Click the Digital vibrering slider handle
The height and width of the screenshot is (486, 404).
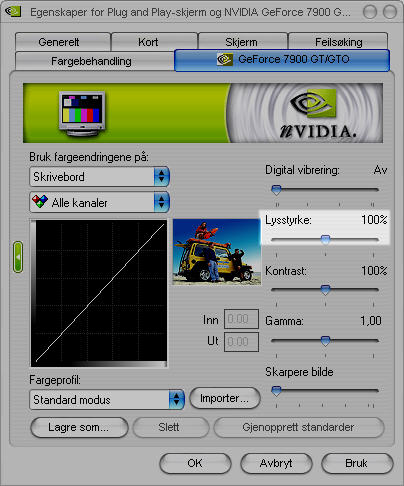pos(276,190)
